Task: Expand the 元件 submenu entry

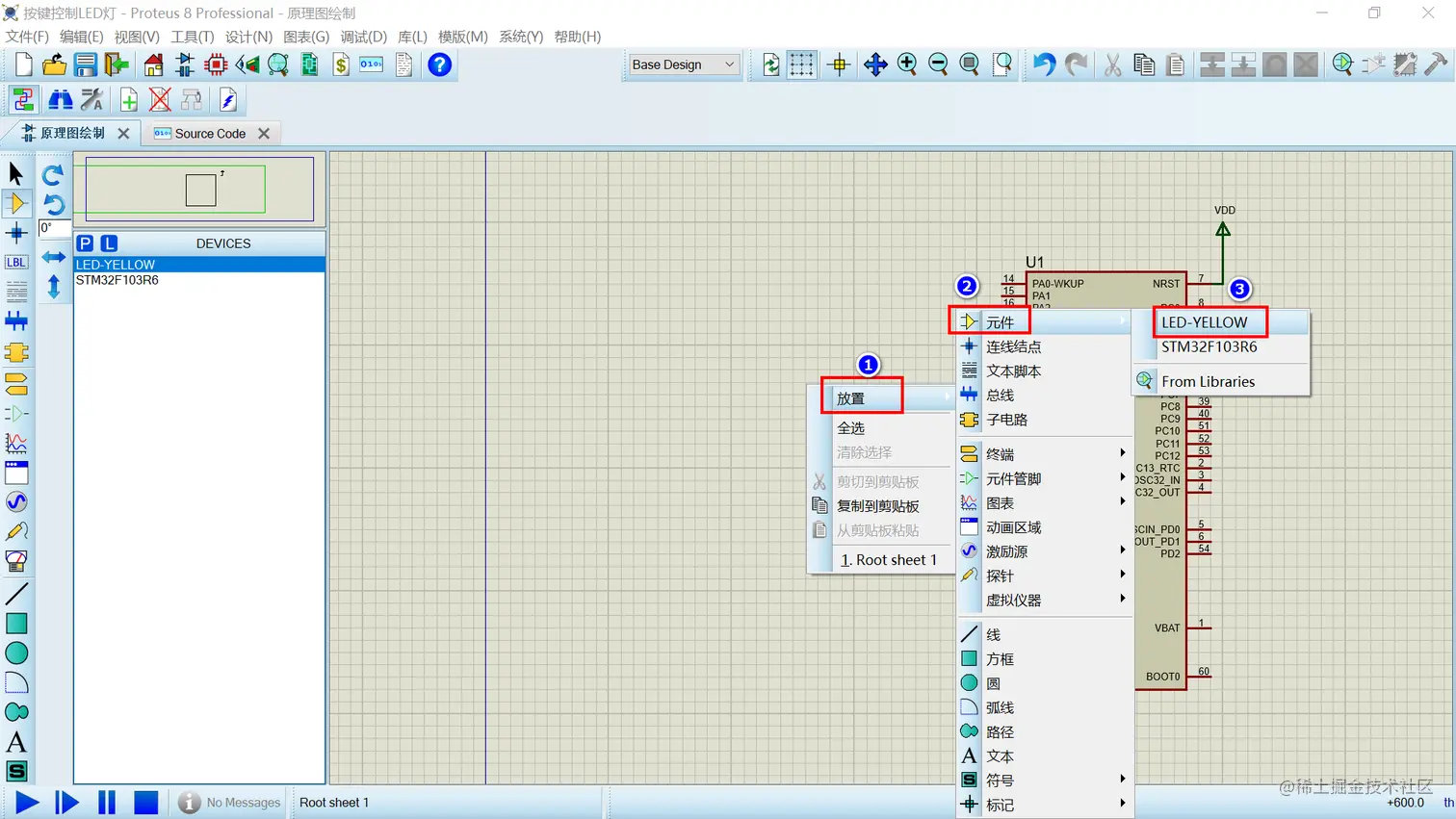Action: pyautogui.click(x=1045, y=322)
